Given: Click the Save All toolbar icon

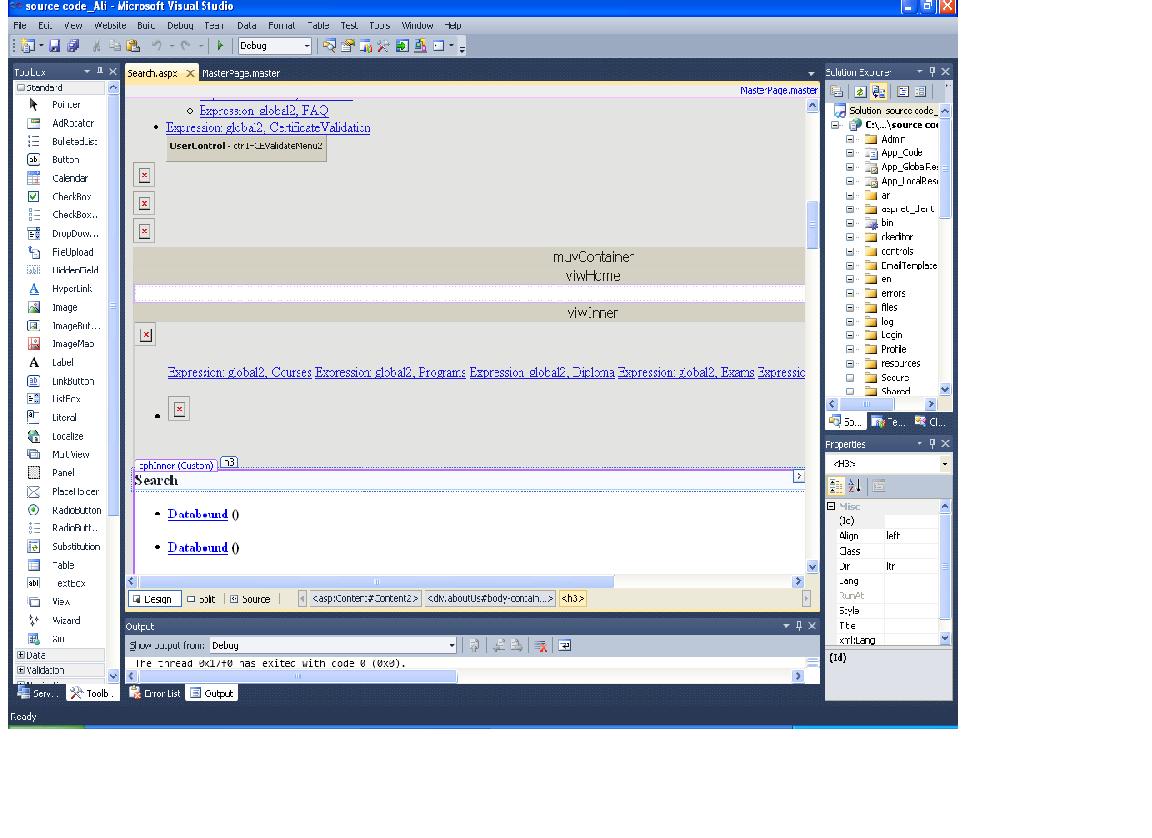Looking at the screenshot, I should (74, 45).
